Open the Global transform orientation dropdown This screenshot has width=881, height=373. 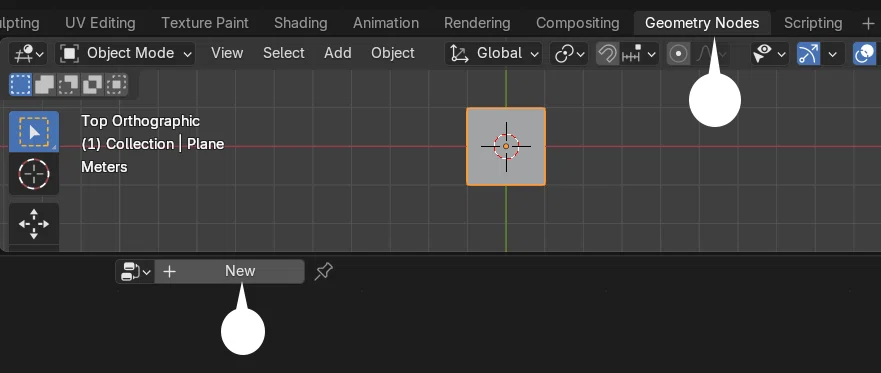(x=493, y=53)
